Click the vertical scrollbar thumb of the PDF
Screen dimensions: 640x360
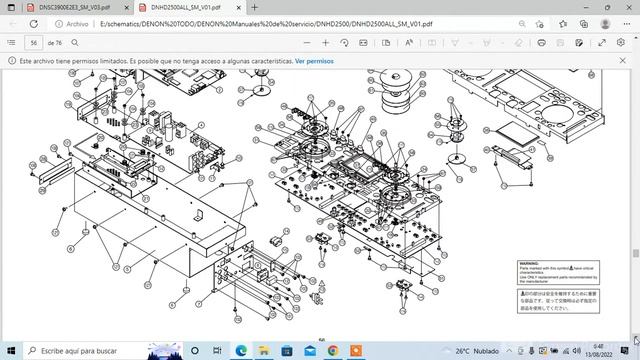(636, 253)
